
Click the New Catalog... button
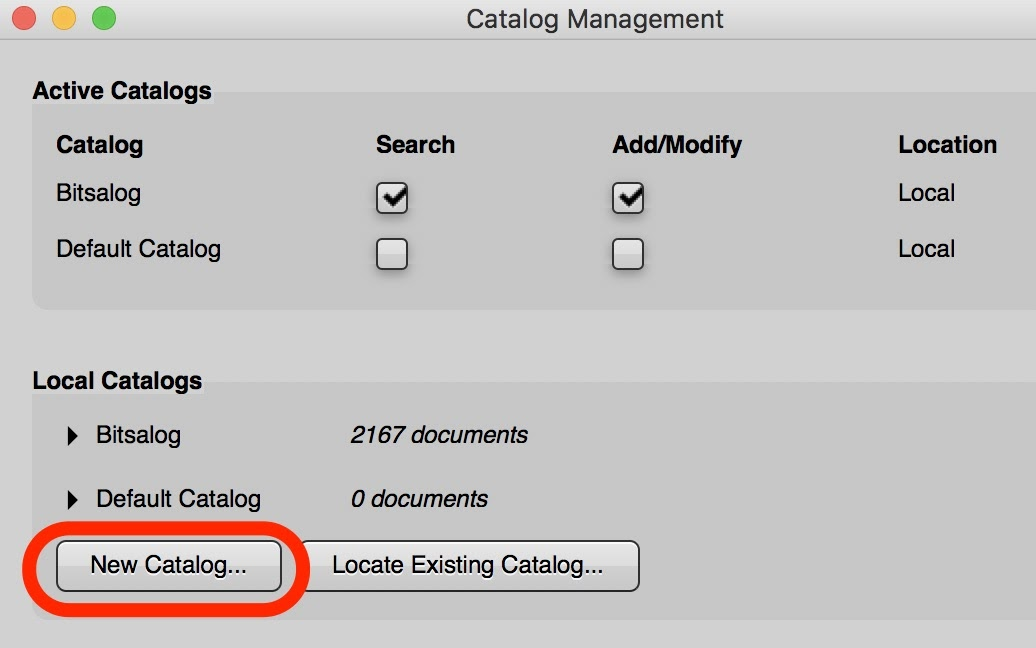coord(168,565)
